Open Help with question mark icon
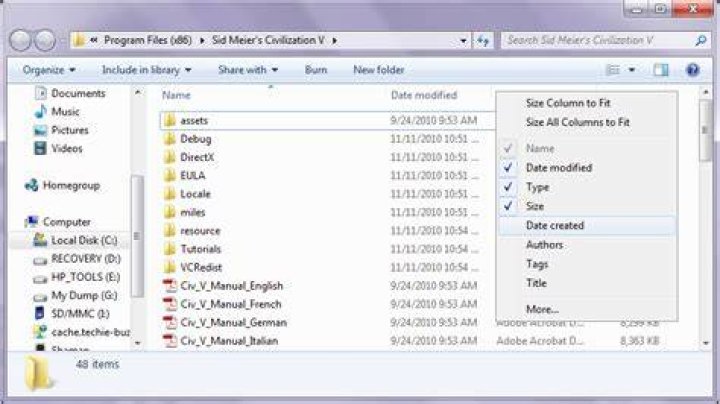 [x=692, y=70]
